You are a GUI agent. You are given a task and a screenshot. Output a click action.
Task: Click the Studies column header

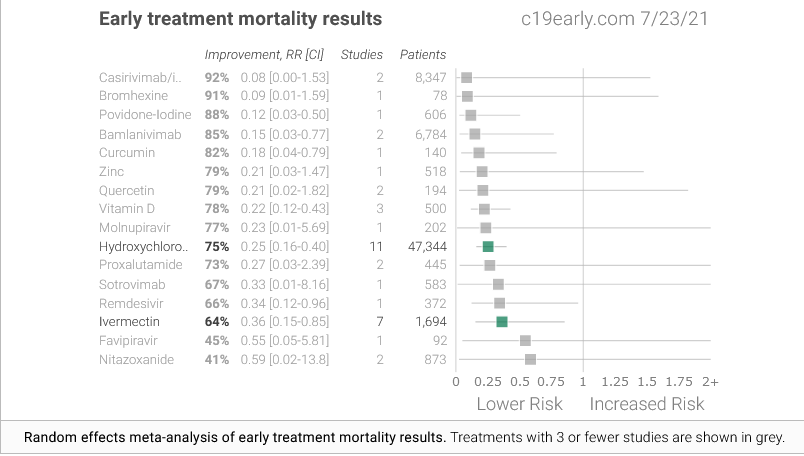(x=360, y=54)
